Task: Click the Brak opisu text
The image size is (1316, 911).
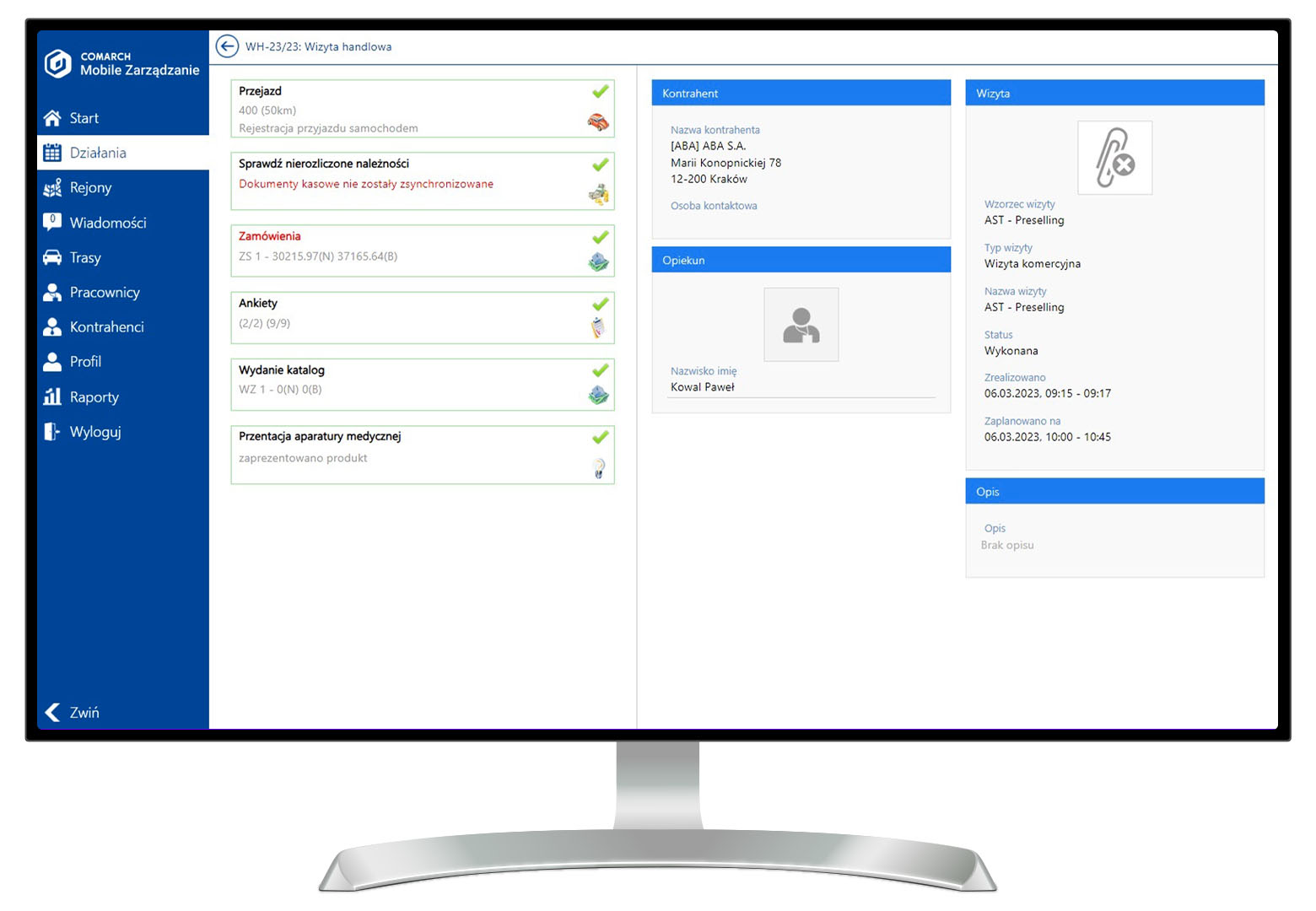Action: pyautogui.click(x=1007, y=545)
